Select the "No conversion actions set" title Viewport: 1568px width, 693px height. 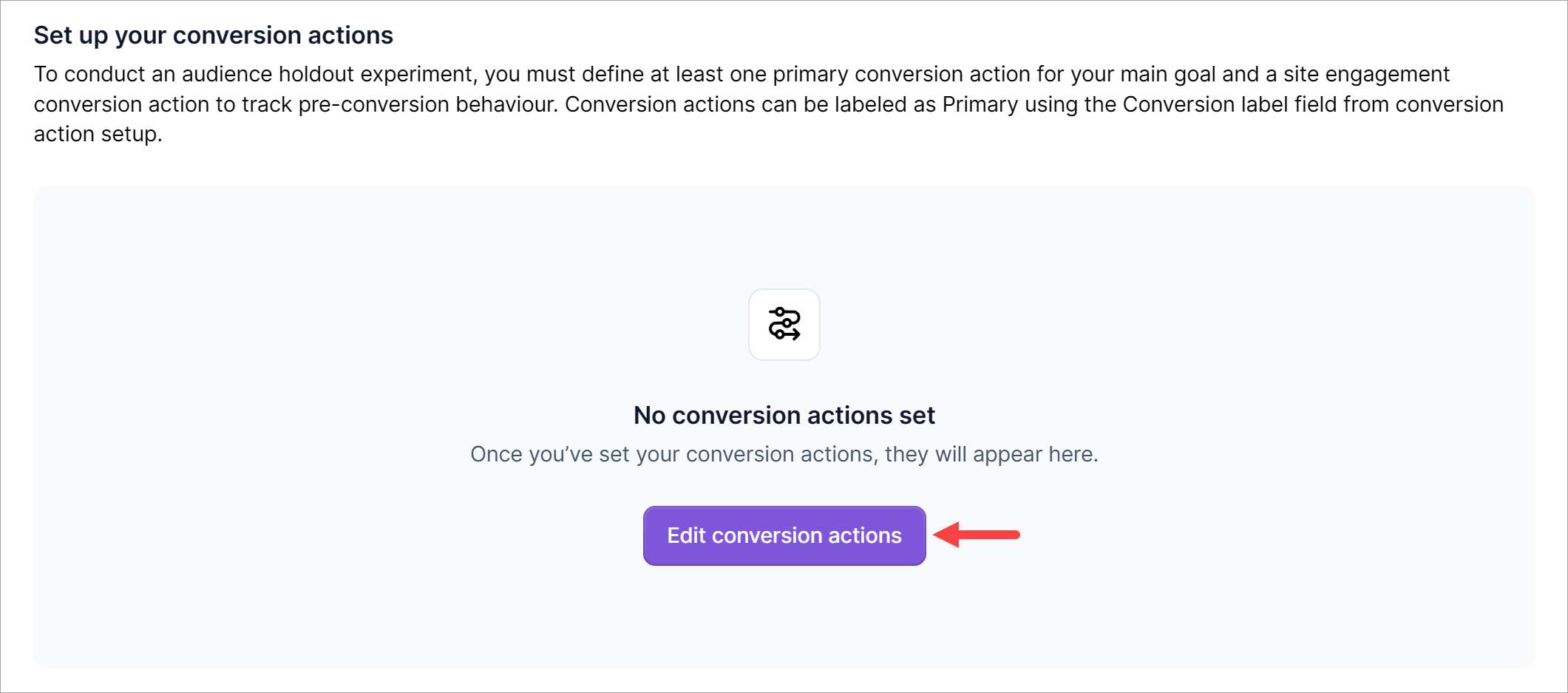coord(784,416)
